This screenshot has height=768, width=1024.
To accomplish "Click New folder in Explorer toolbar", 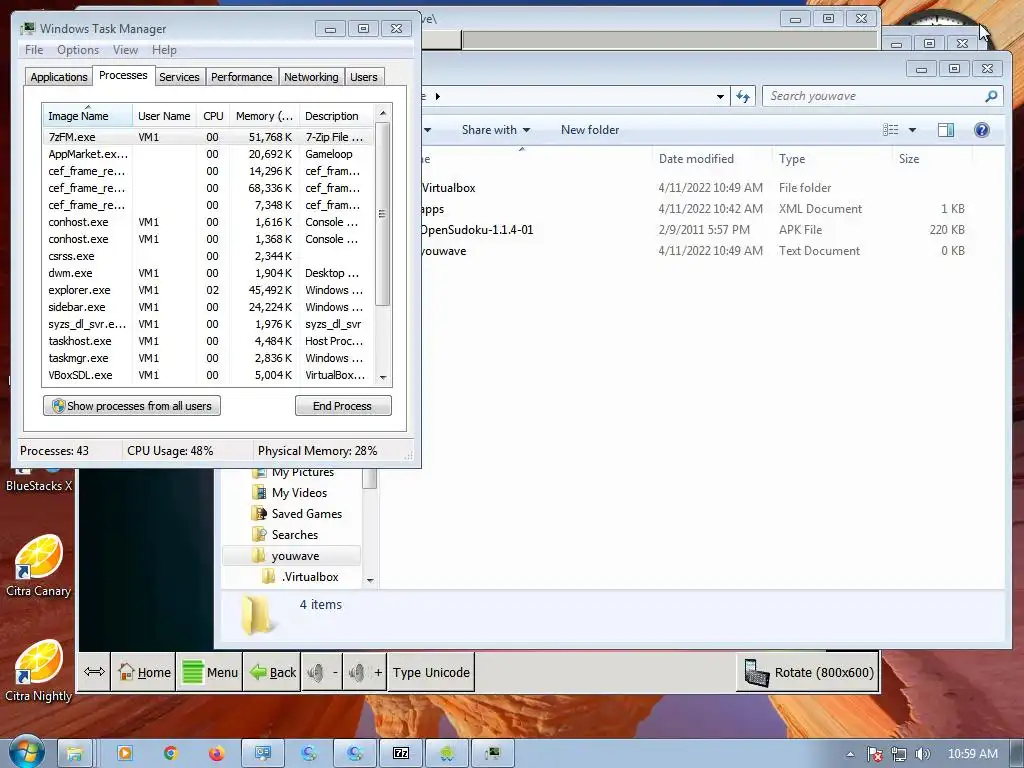I will [x=590, y=130].
